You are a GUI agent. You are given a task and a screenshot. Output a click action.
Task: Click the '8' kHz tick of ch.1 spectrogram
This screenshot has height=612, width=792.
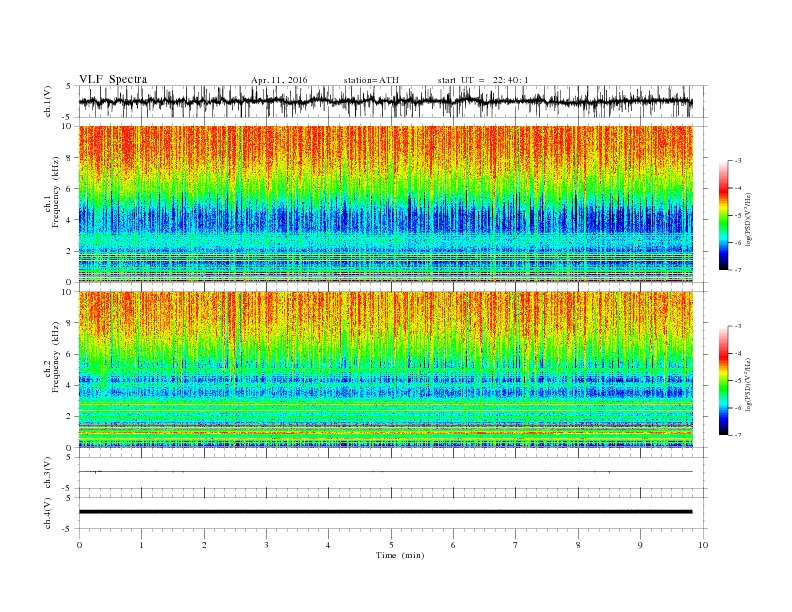[70, 158]
